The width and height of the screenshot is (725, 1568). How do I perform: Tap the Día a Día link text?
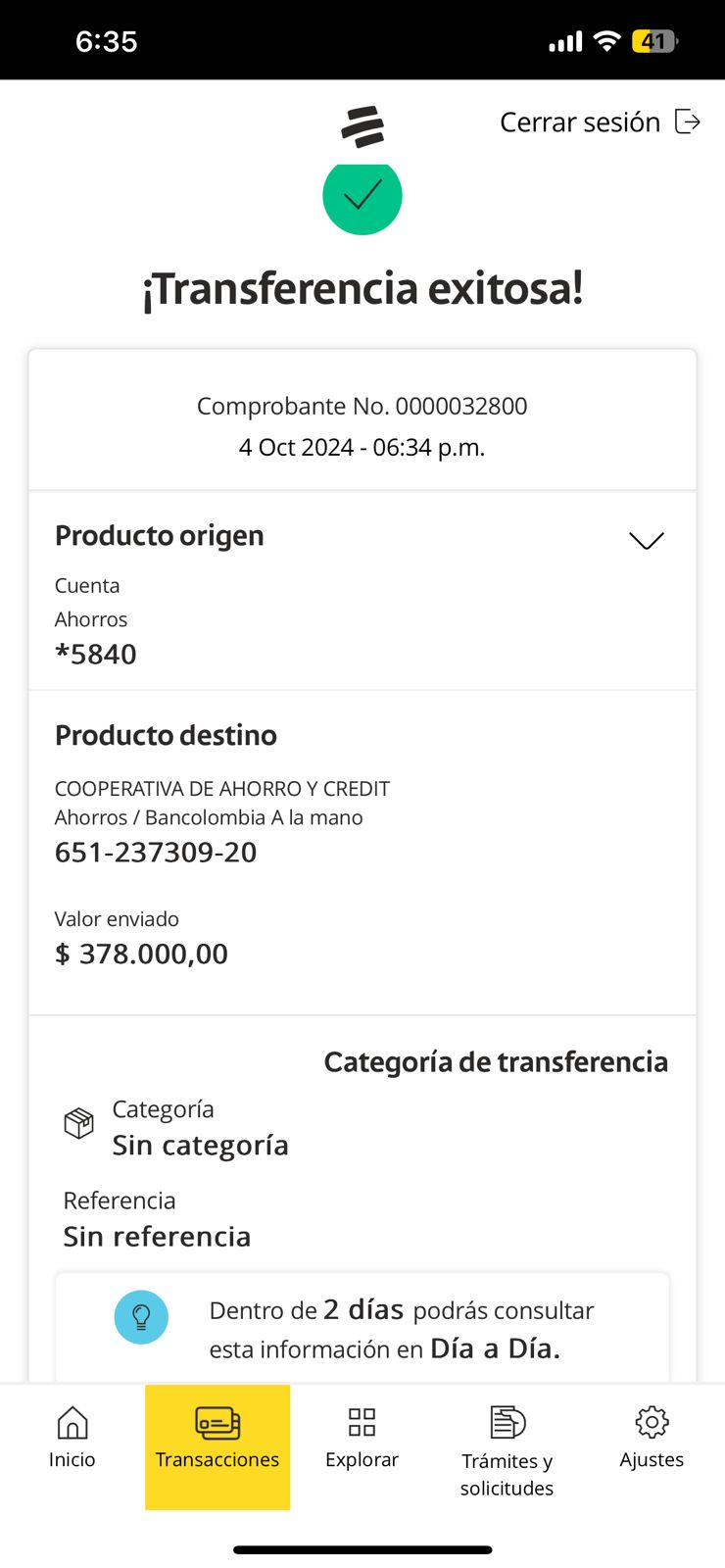point(495,1349)
